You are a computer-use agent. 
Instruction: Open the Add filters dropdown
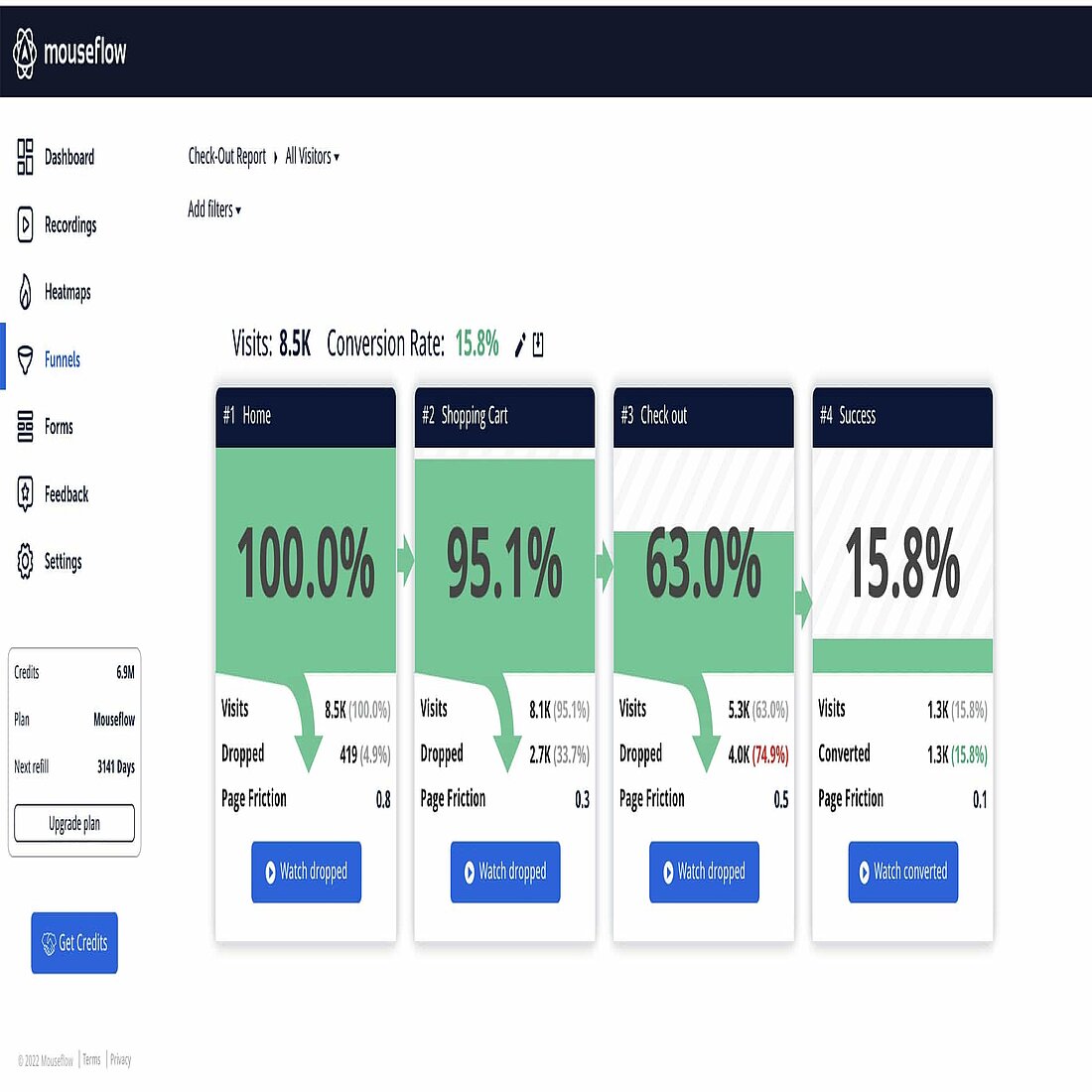coord(212,209)
